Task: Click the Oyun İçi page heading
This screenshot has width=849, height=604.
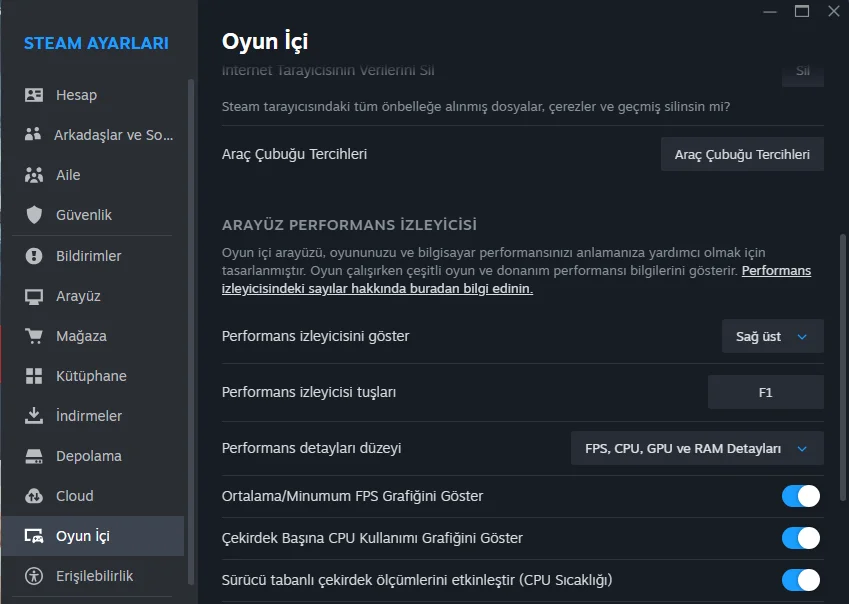Action: (265, 42)
